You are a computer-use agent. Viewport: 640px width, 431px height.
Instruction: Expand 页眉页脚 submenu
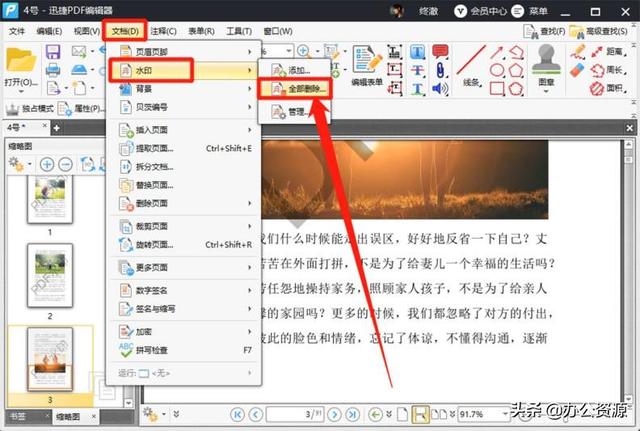184,52
